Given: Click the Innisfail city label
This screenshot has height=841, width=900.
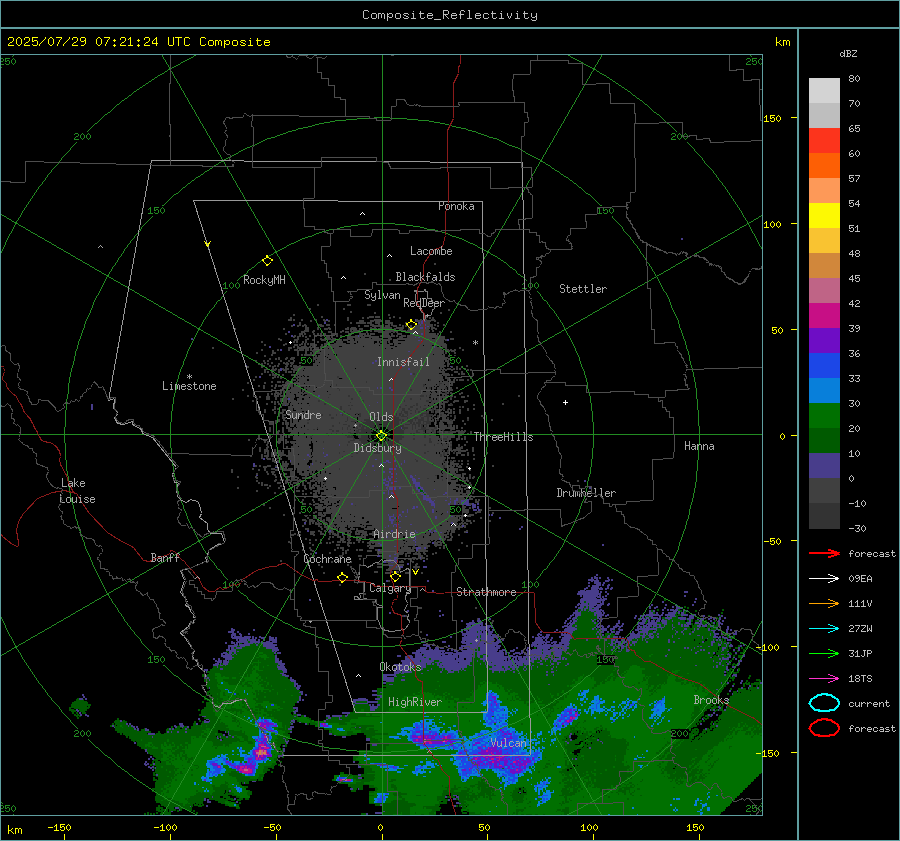Looking at the screenshot, I should pyautogui.click(x=403, y=362).
